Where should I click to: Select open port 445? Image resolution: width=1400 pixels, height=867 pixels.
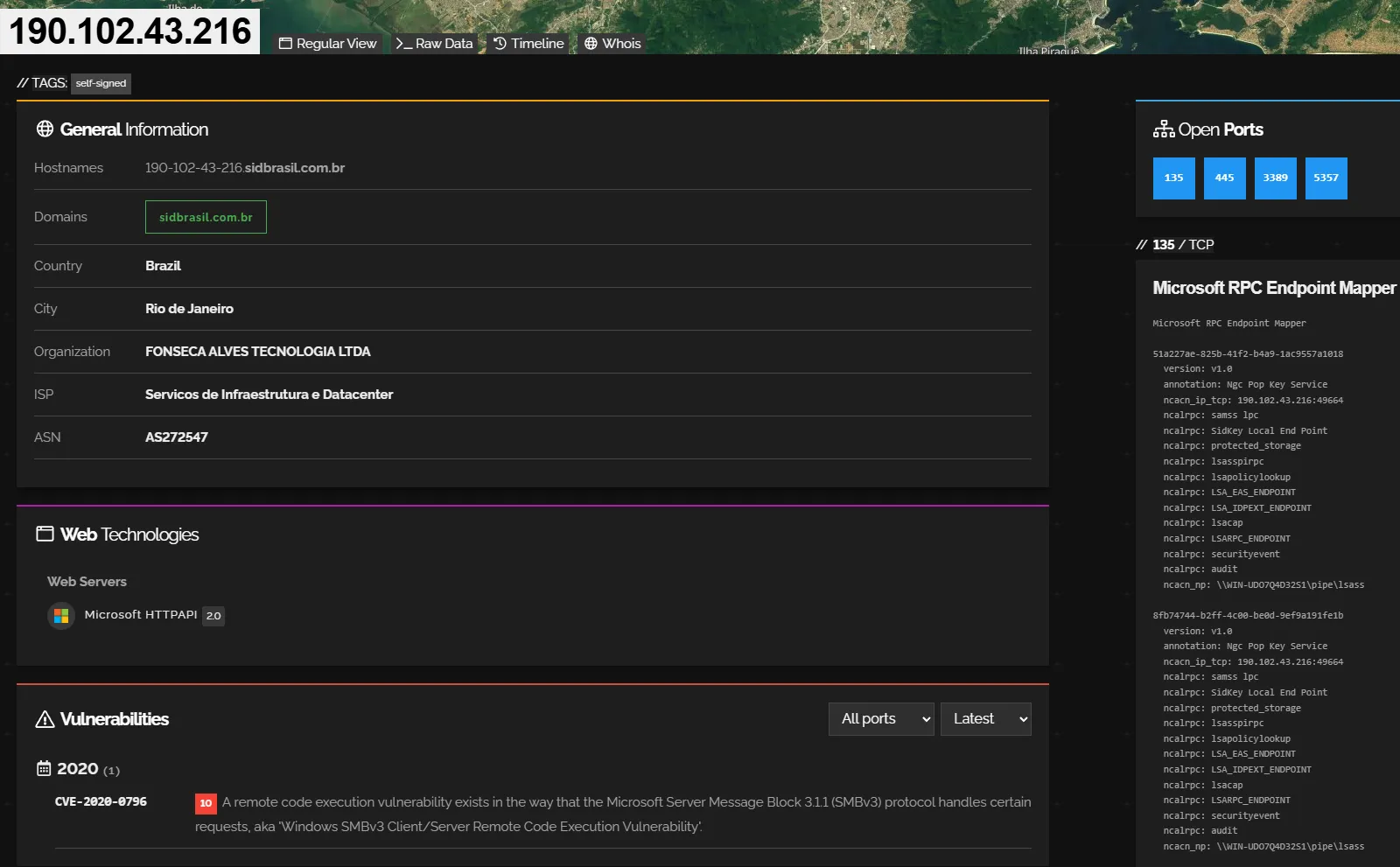(x=1225, y=178)
